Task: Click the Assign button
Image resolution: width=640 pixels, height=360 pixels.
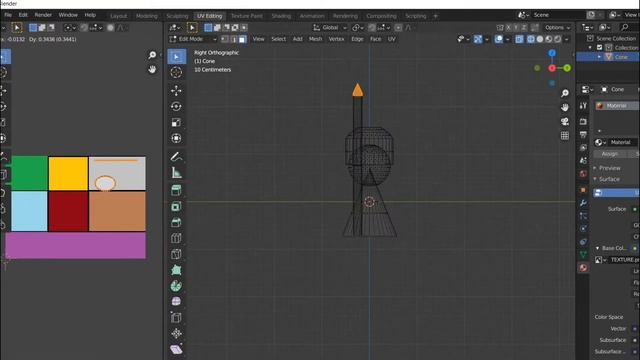Action: click(610, 154)
